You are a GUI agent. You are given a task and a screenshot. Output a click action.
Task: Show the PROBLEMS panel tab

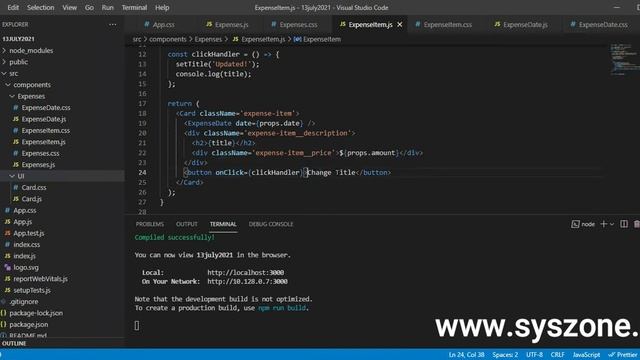(x=149, y=224)
